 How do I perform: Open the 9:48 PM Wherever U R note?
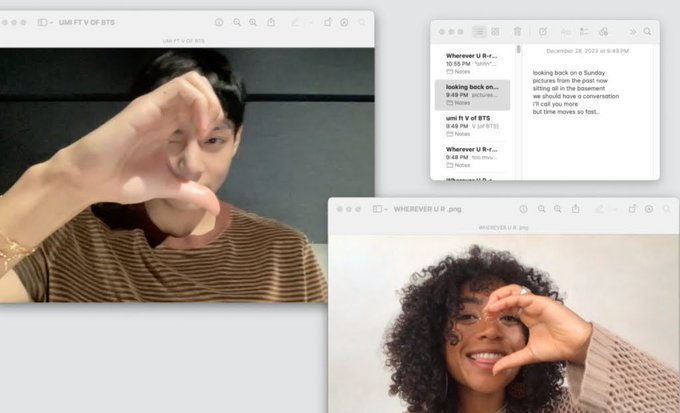tap(472, 157)
